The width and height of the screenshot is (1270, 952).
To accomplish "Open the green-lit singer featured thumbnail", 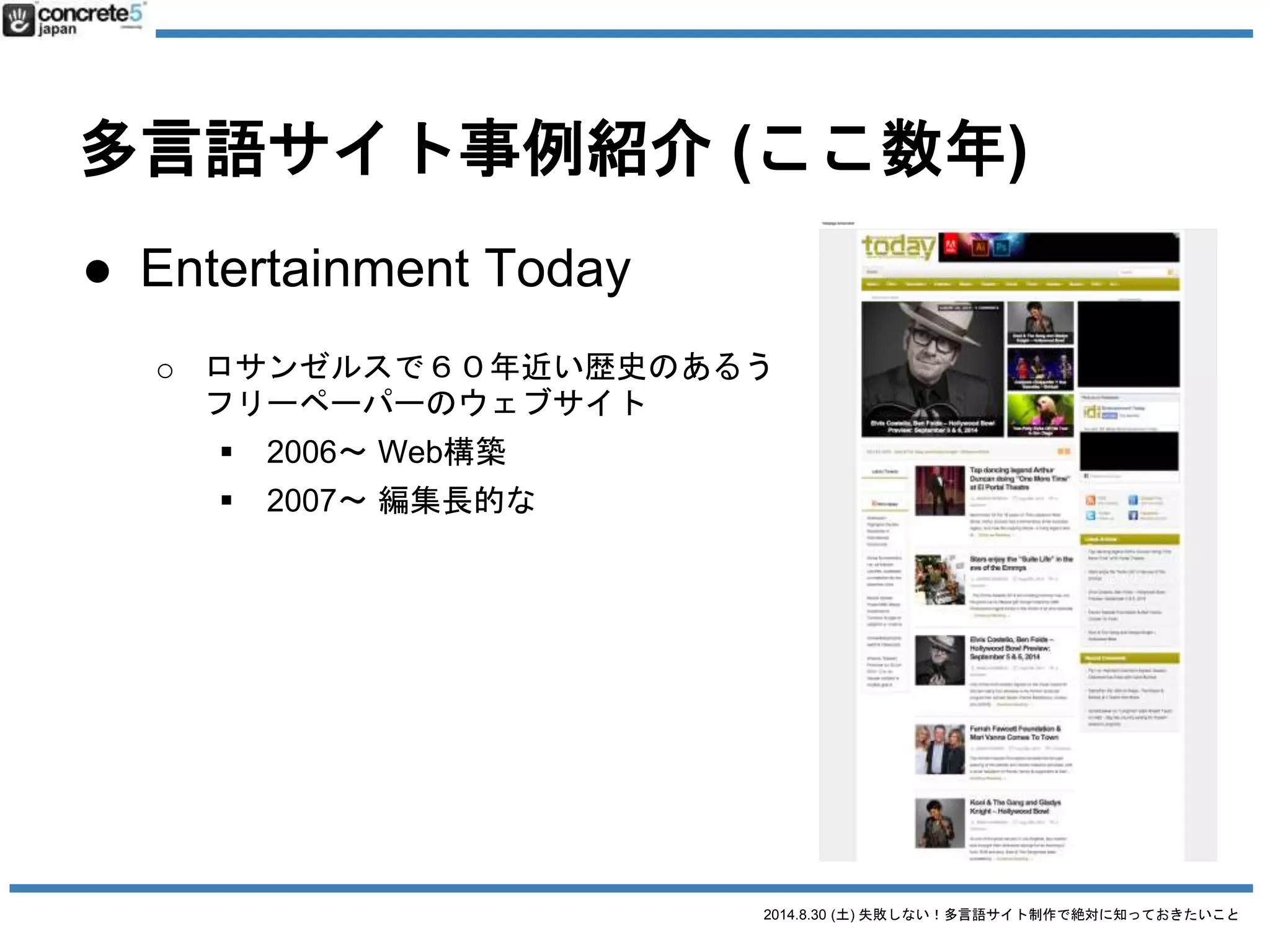I will pos(1040,415).
